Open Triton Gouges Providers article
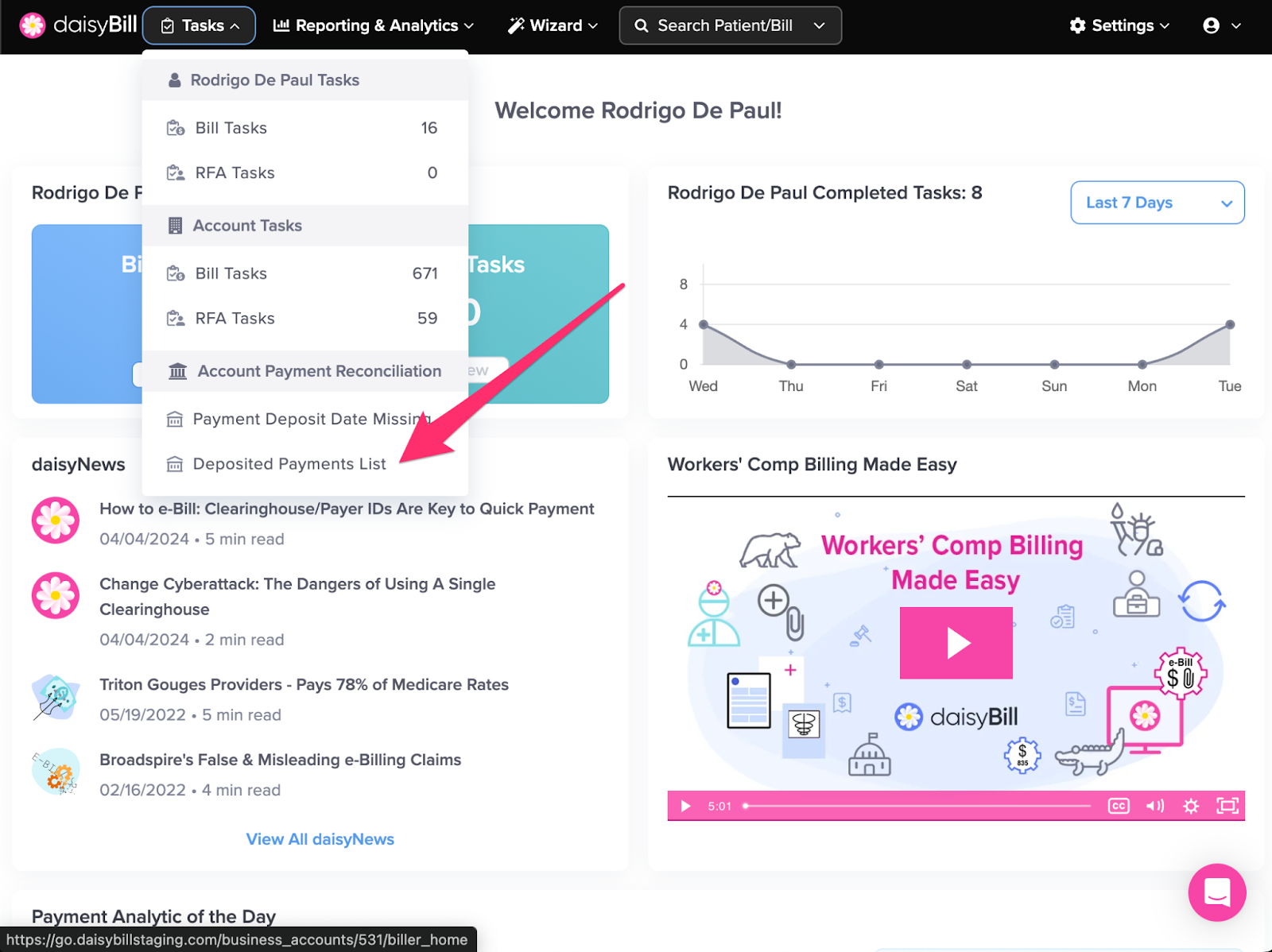Screen dimensions: 1272x952 pyautogui.click(x=304, y=684)
